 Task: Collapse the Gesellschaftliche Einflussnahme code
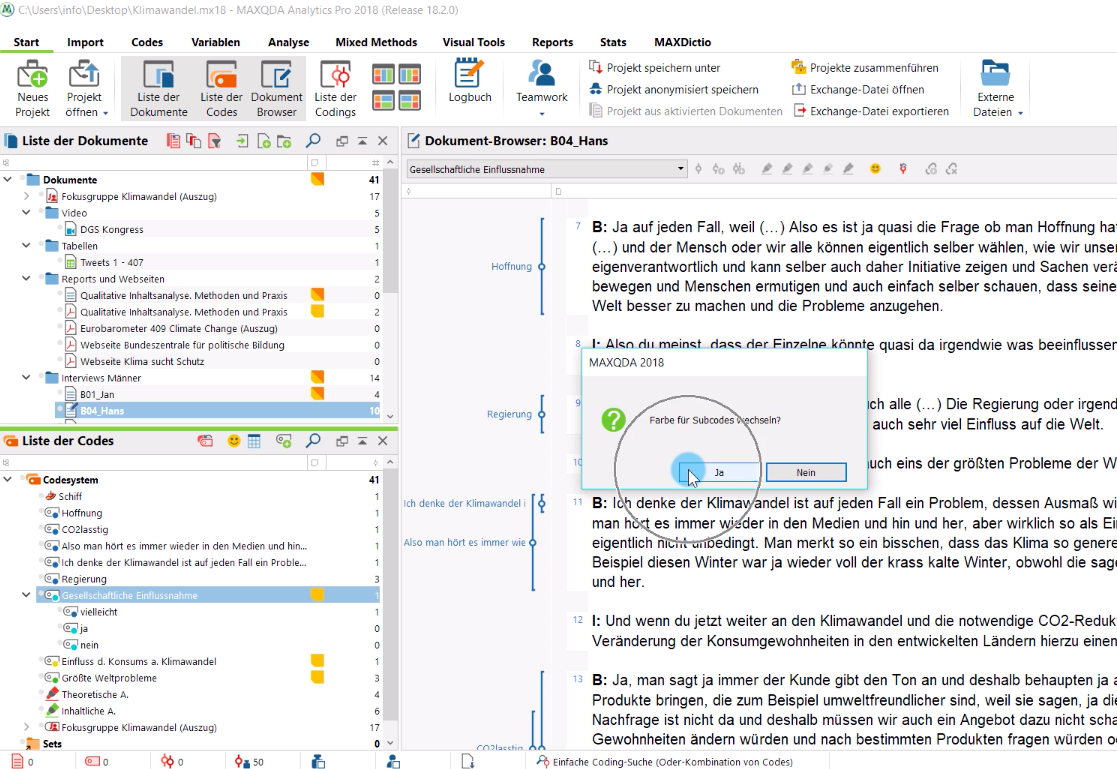[26, 595]
